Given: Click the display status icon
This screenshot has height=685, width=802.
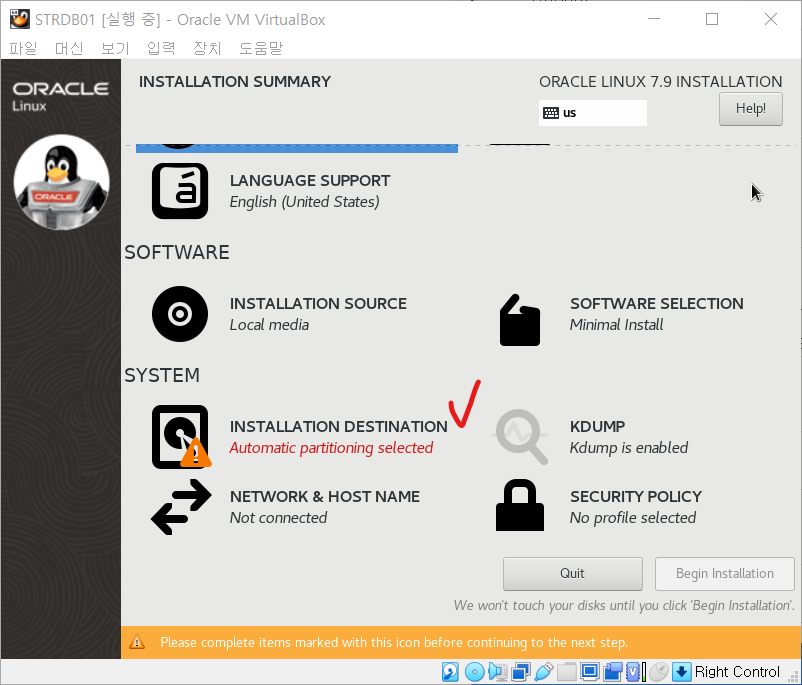Looking at the screenshot, I should point(589,671).
